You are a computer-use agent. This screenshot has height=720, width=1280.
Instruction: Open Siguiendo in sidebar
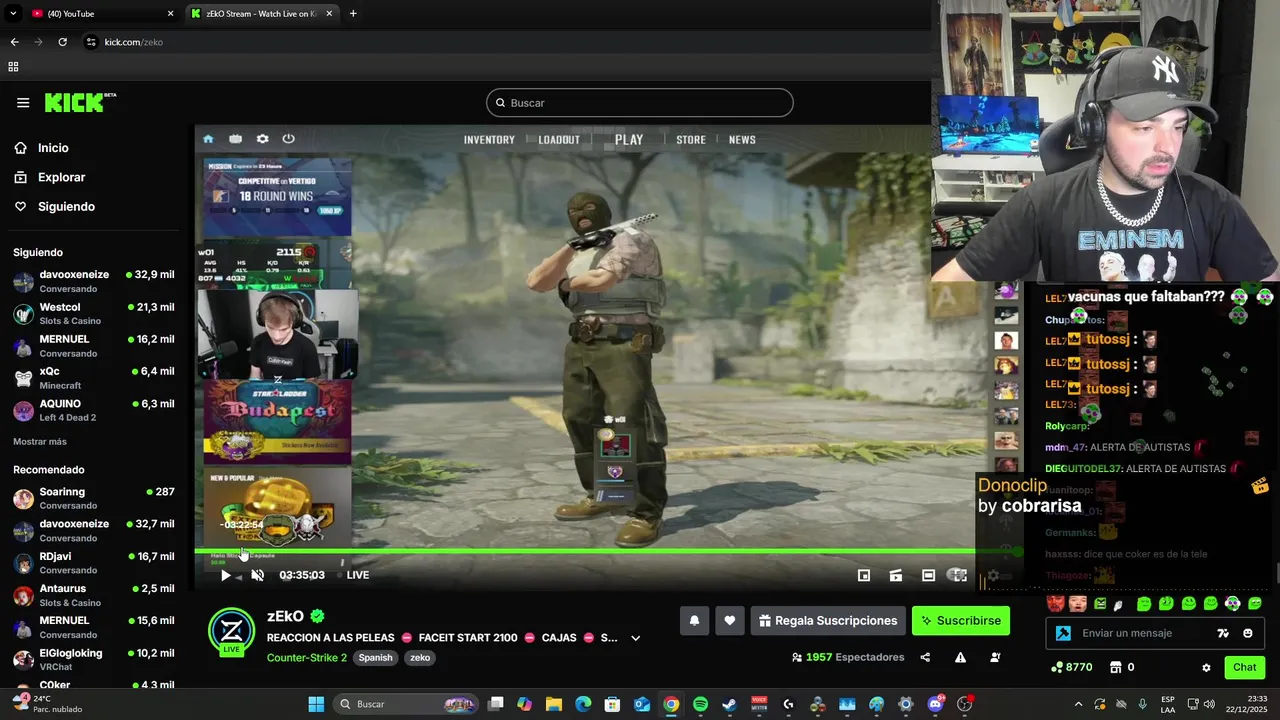(x=66, y=206)
